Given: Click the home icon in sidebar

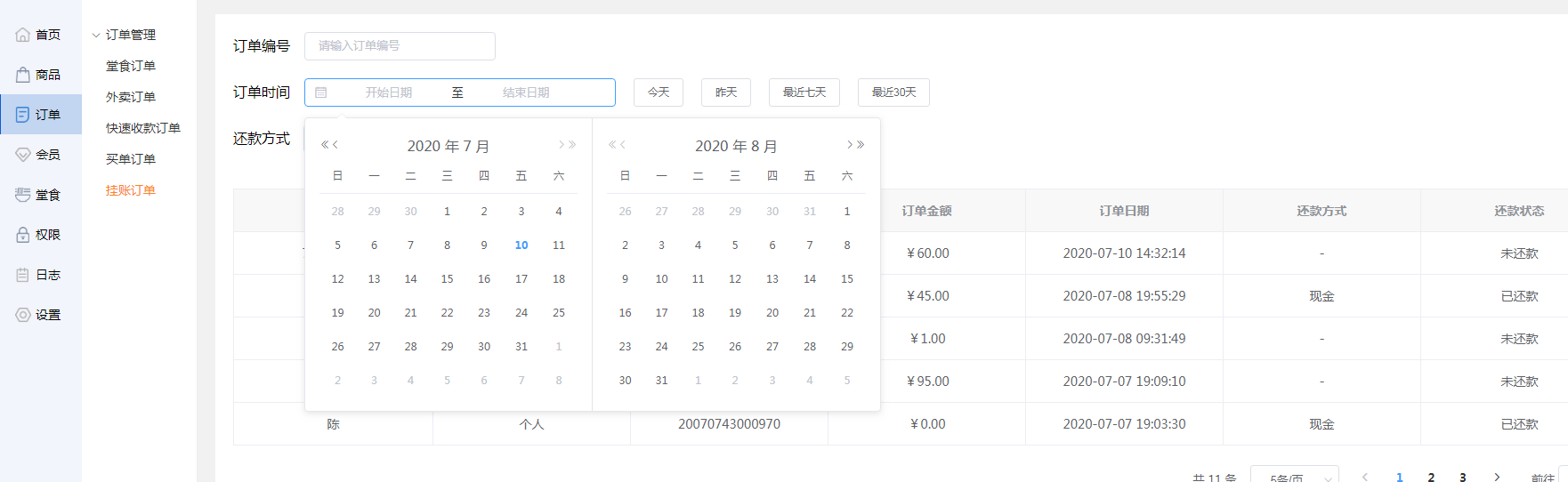Looking at the screenshot, I should [23, 35].
